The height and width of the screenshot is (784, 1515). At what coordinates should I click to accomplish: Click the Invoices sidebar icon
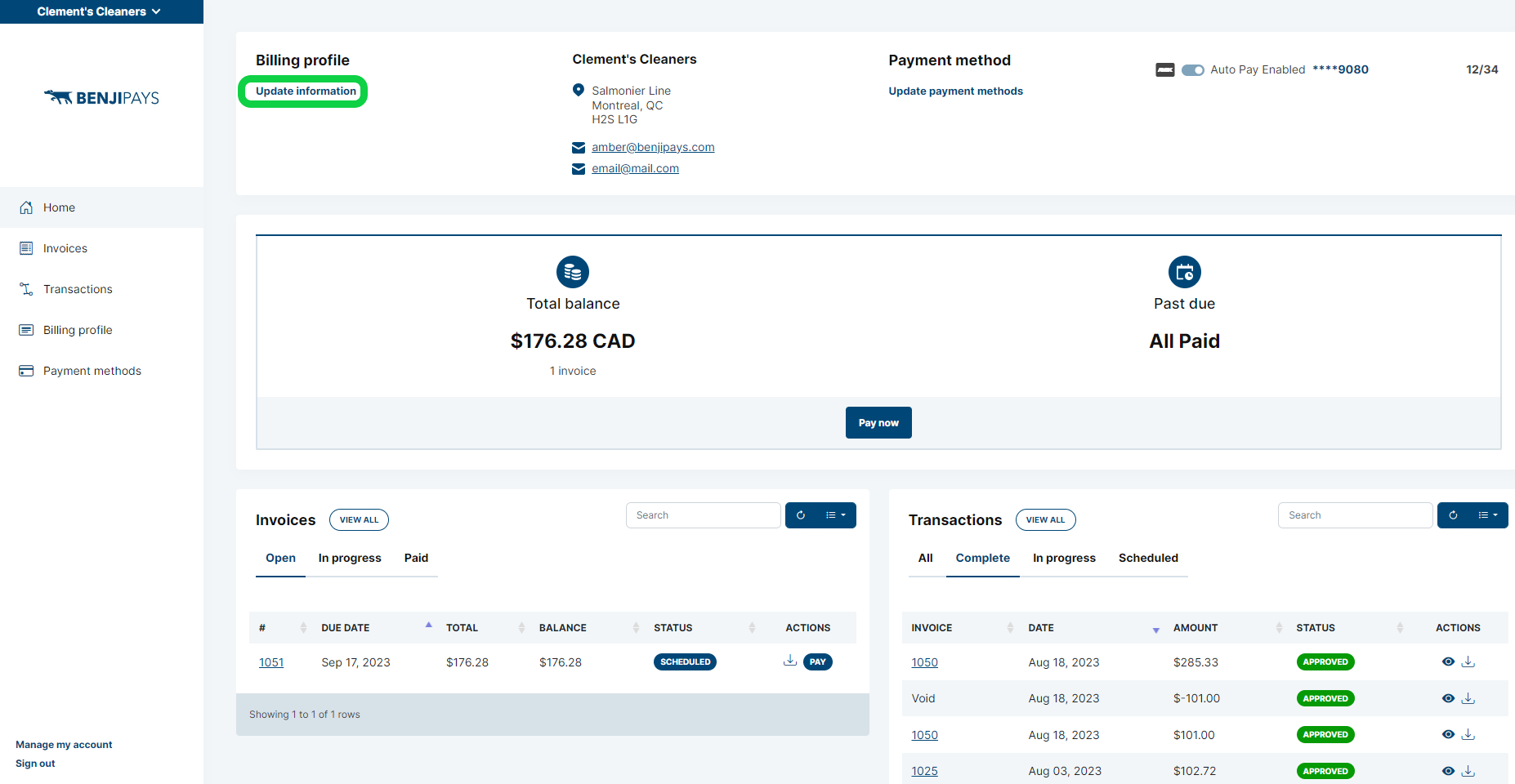tap(26, 248)
